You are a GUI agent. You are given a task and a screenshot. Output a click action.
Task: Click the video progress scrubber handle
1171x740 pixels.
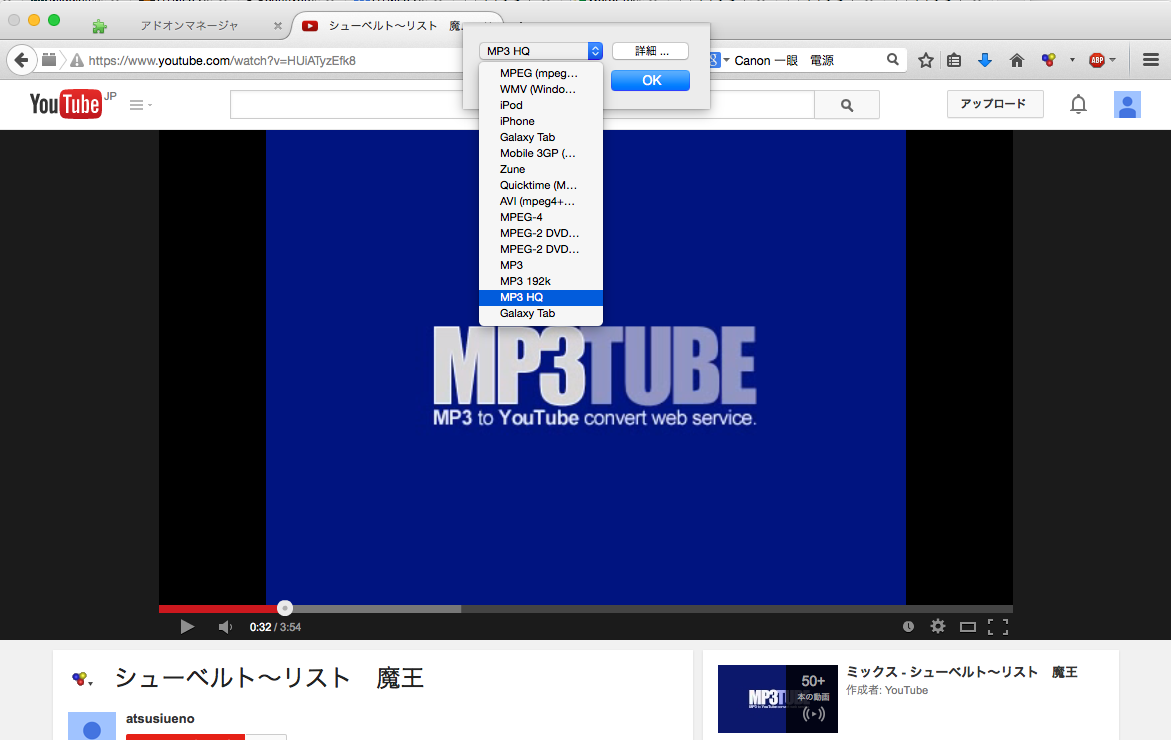285,609
